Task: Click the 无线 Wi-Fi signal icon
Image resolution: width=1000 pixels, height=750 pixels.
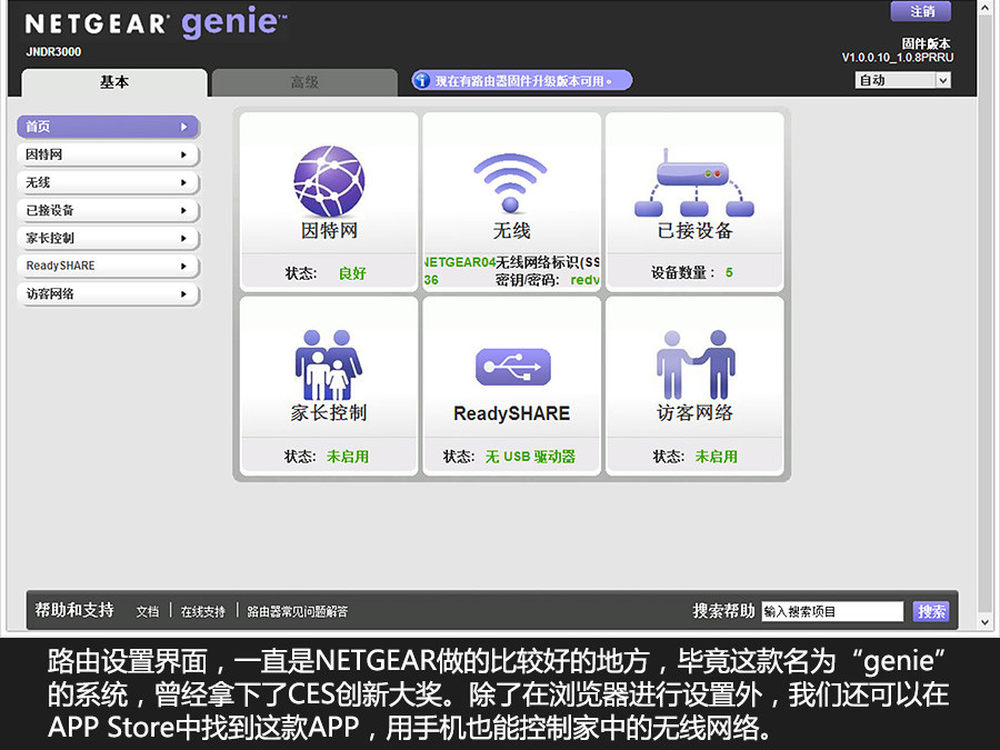Action: click(510, 182)
